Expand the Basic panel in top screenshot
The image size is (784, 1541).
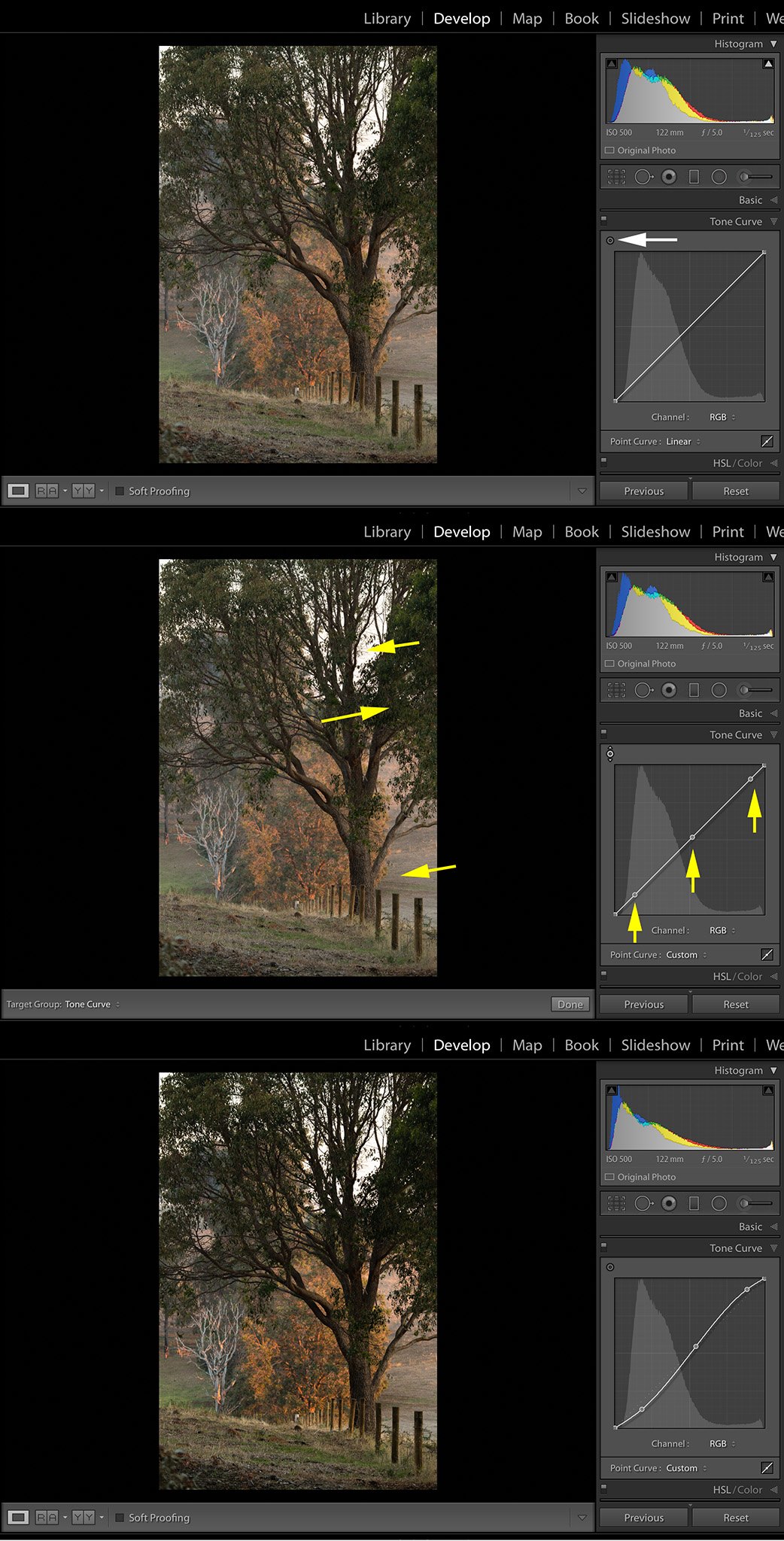[773, 200]
